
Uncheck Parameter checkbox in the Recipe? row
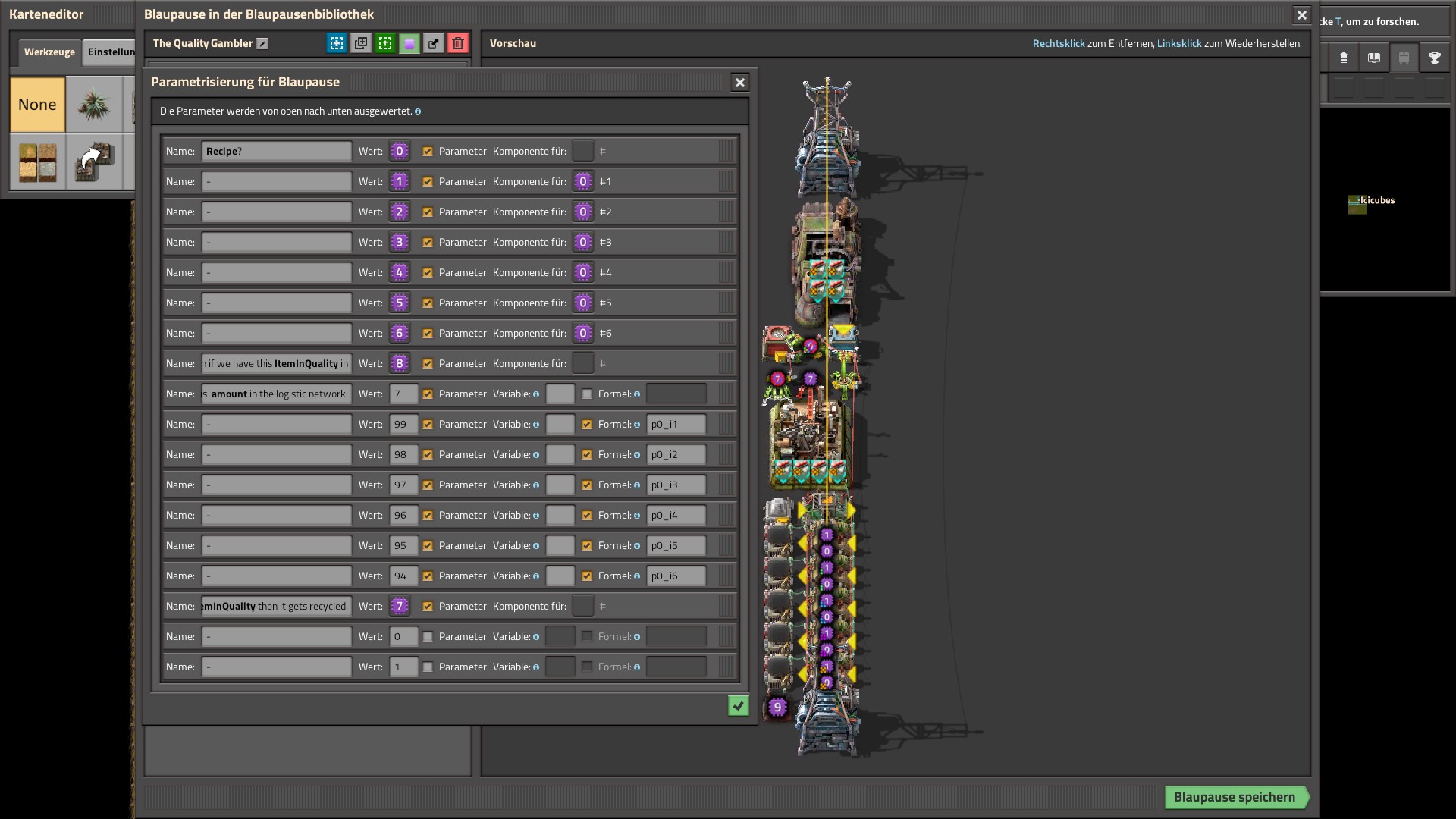(x=428, y=151)
